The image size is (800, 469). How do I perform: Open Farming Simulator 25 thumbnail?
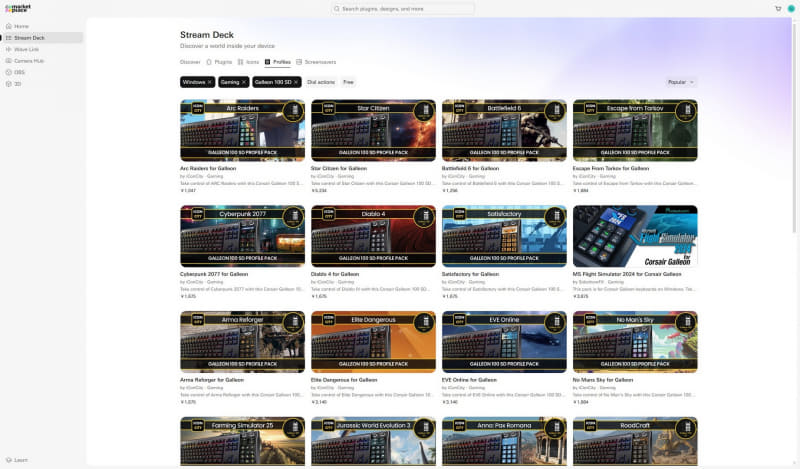[x=242, y=441]
